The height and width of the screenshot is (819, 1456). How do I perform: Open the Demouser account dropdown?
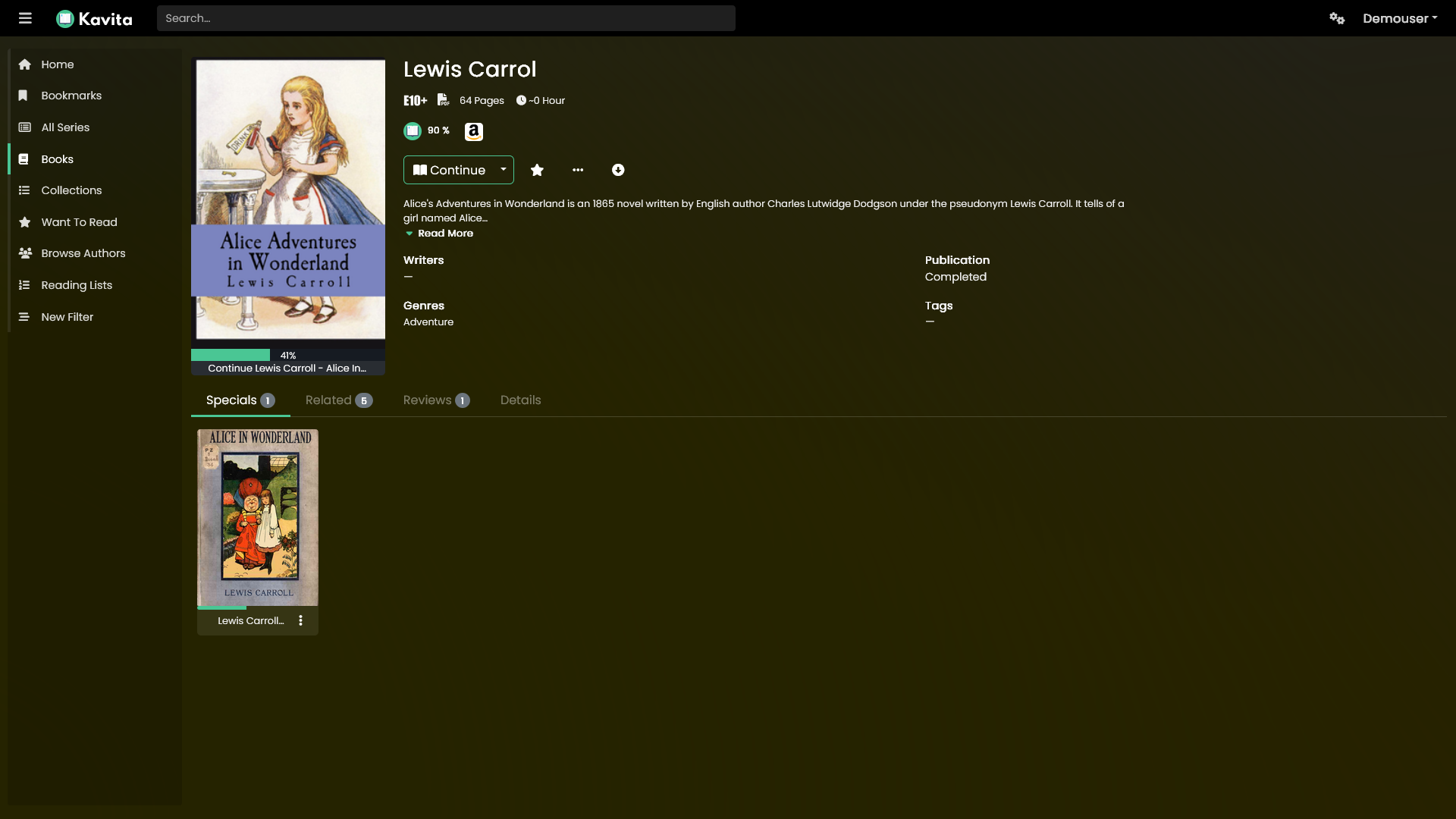click(x=1400, y=18)
